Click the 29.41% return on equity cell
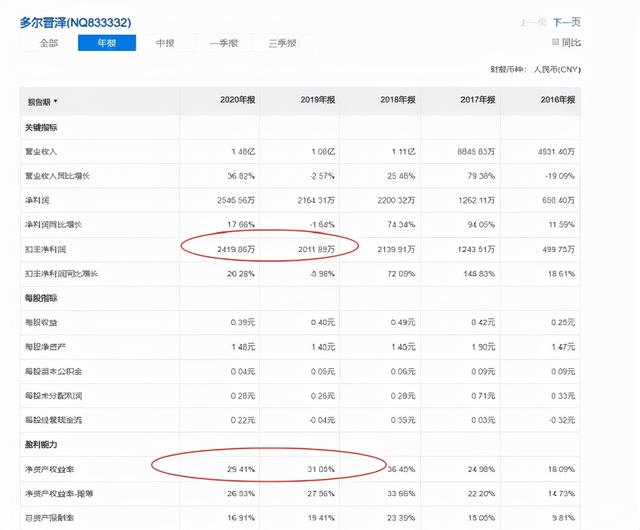Image resolution: width=640 pixels, height=530 pixels. pos(241,470)
